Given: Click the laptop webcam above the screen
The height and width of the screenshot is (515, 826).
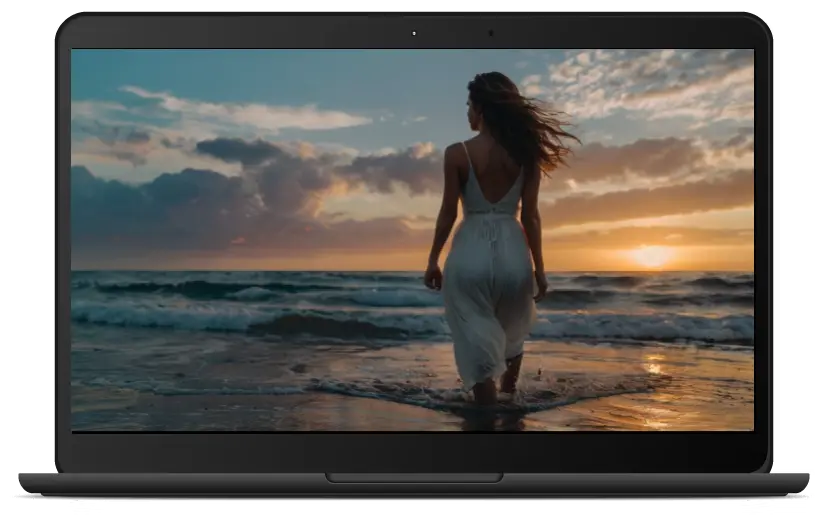Looking at the screenshot, I should 413,33.
